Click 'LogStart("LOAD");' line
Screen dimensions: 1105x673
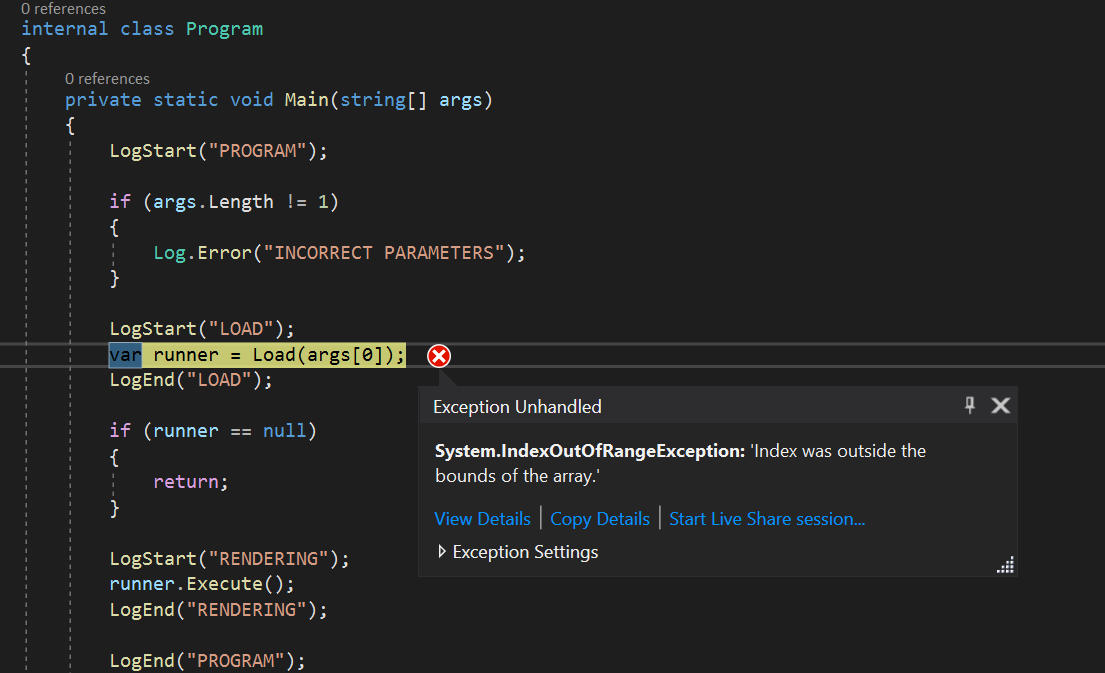(x=202, y=329)
